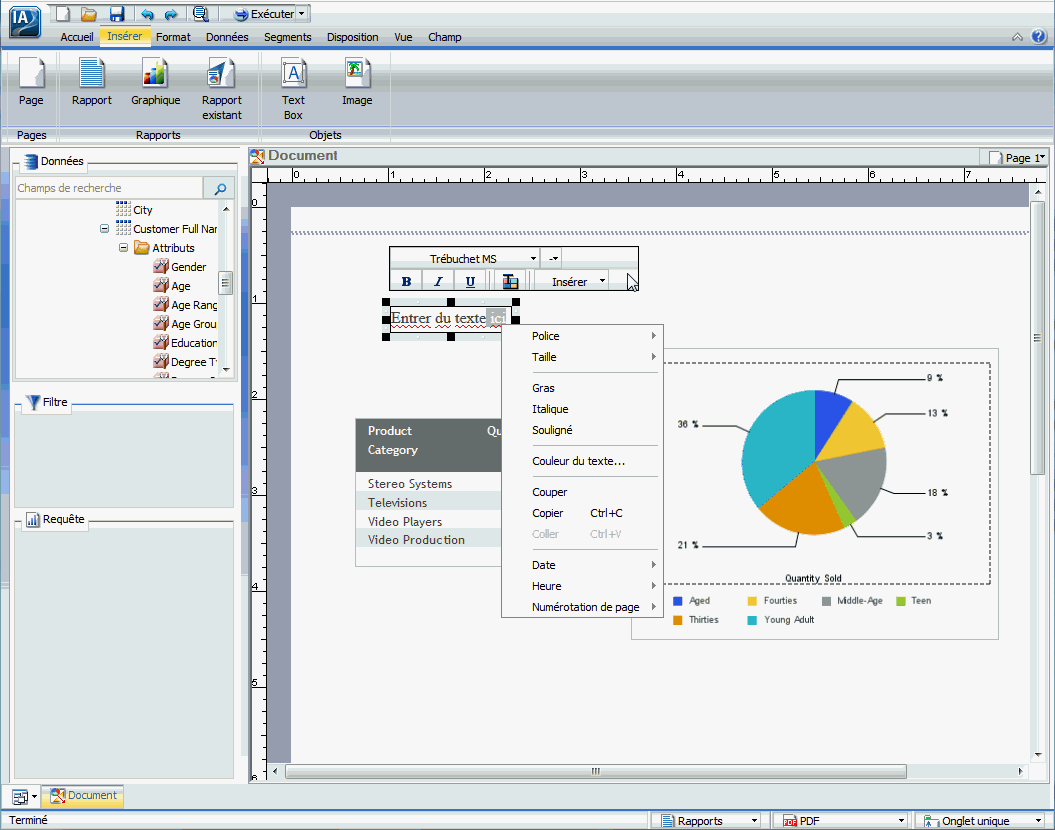Redo the last undone action
The image size is (1055, 830).
point(172,13)
